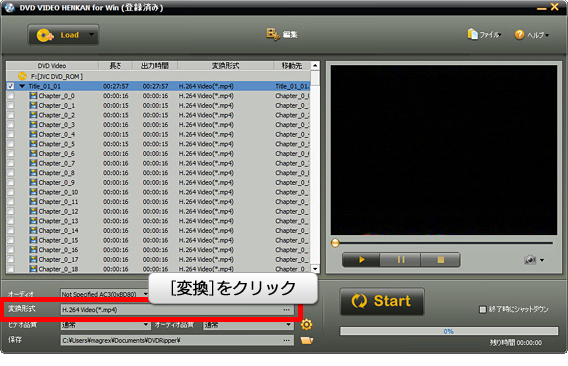Open the ビデオ品質 dropdown
568x366 pixels.
point(105,325)
